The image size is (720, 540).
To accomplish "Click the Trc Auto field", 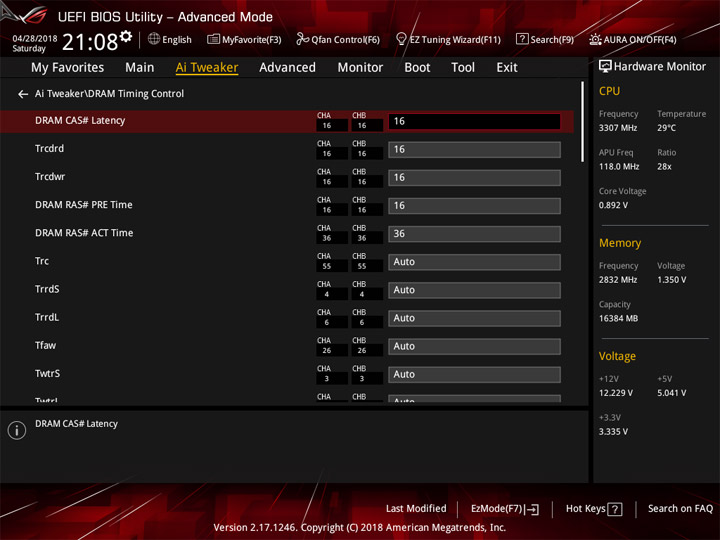I will [474, 262].
